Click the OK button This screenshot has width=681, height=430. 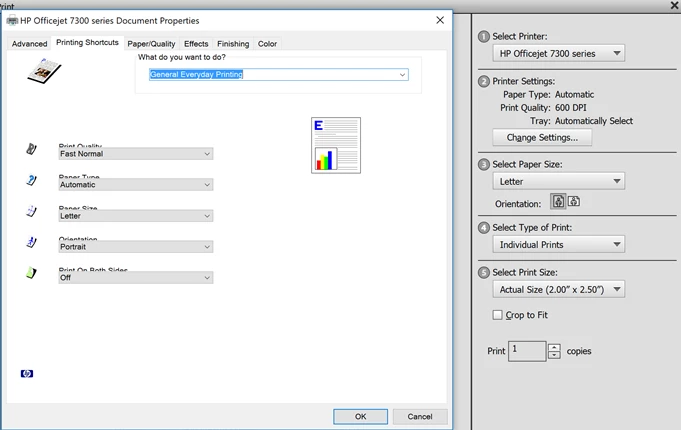coord(360,417)
